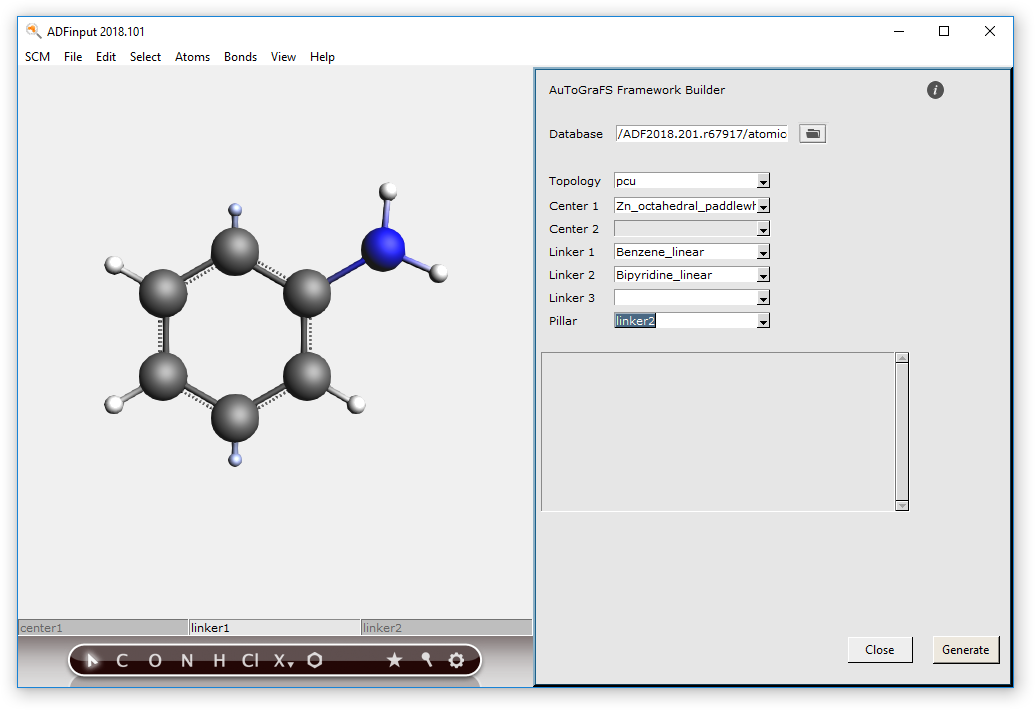This screenshot has height=710, width=1035.
Task: Expand the Topology dropdown
Action: tap(763, 181)
